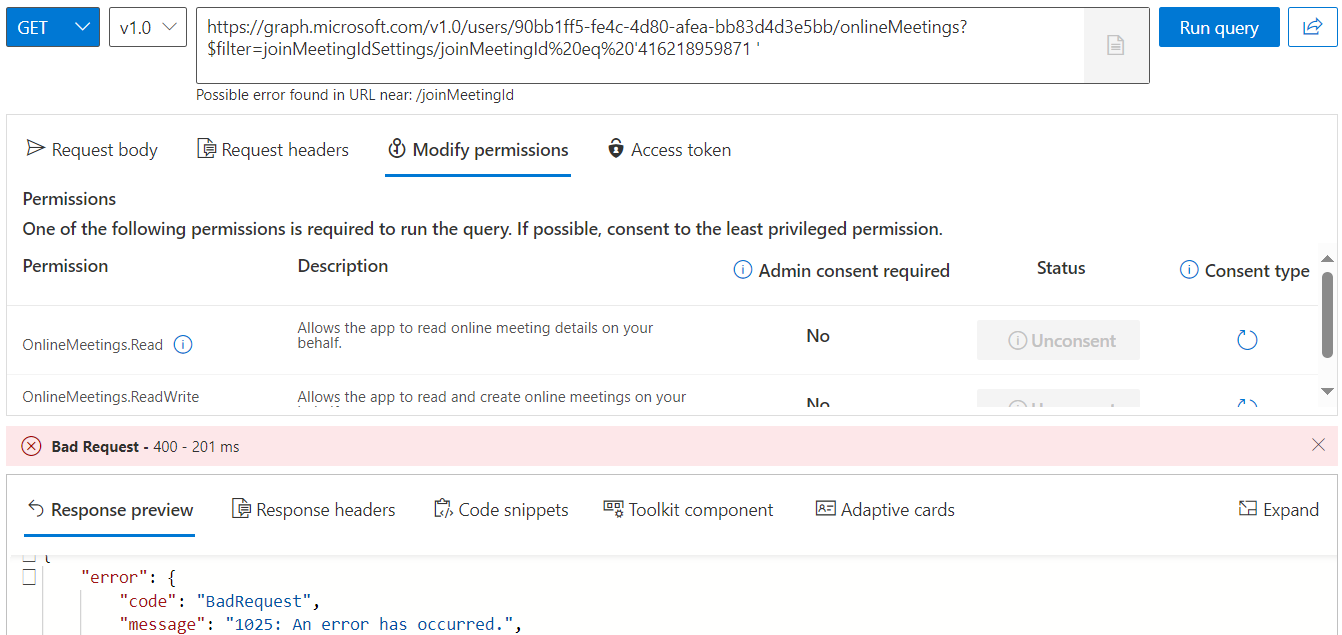This screenshot has width=1342, height=635.
Task: Click the document icon in URL box
Action: 1115,45
